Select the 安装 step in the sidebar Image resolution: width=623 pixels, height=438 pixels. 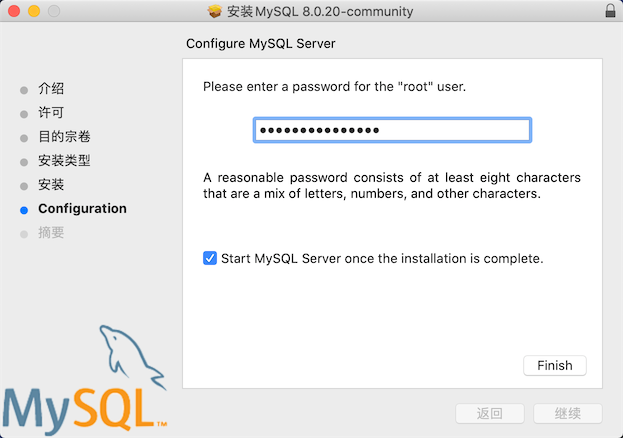click(x=51, y=185)
